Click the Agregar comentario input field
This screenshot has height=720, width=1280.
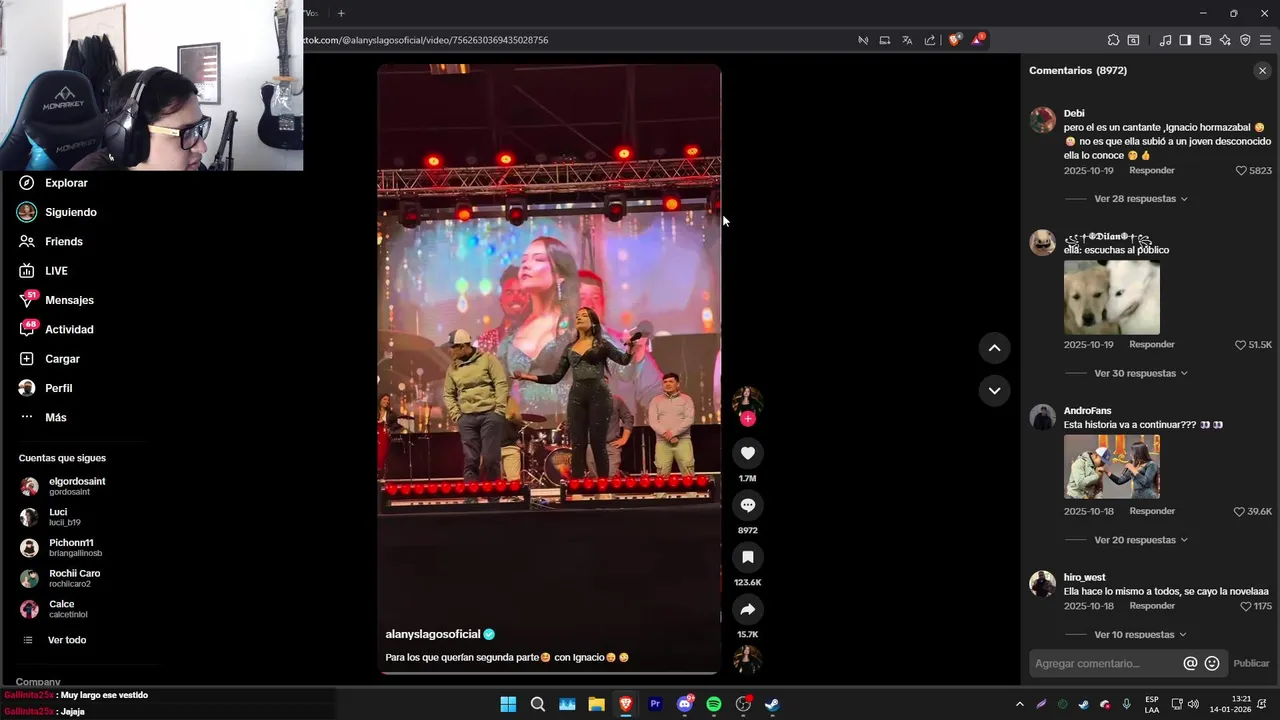click(x=1106, y=663)
